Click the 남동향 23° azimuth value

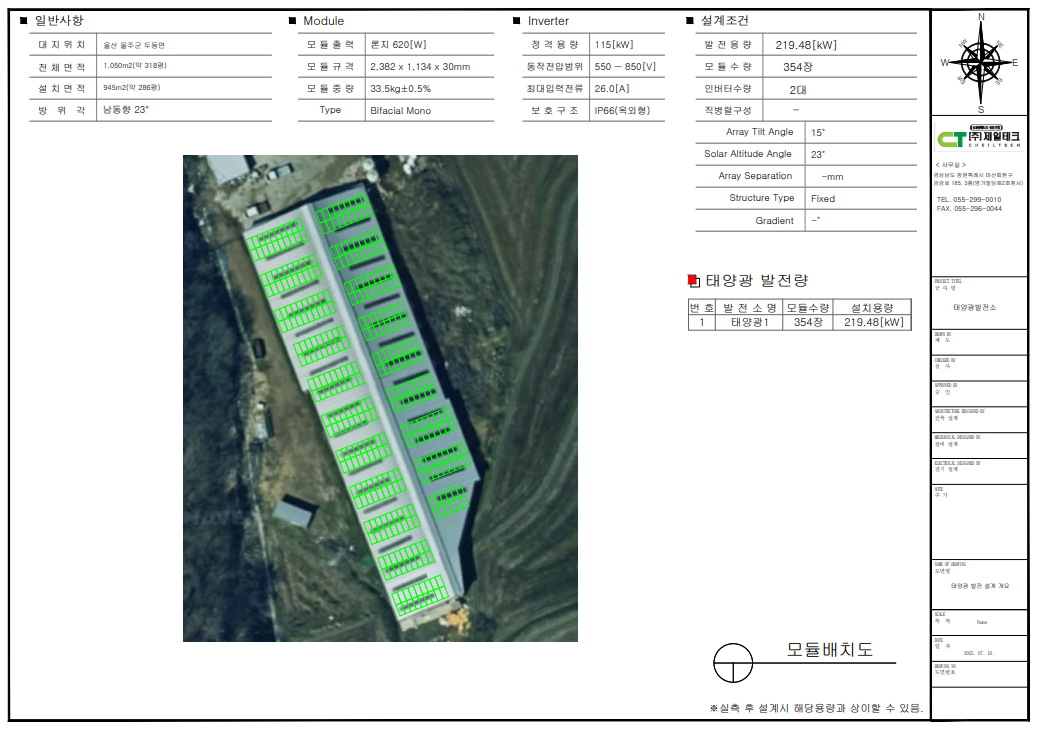pyautogui.click(x=126, y=110)
